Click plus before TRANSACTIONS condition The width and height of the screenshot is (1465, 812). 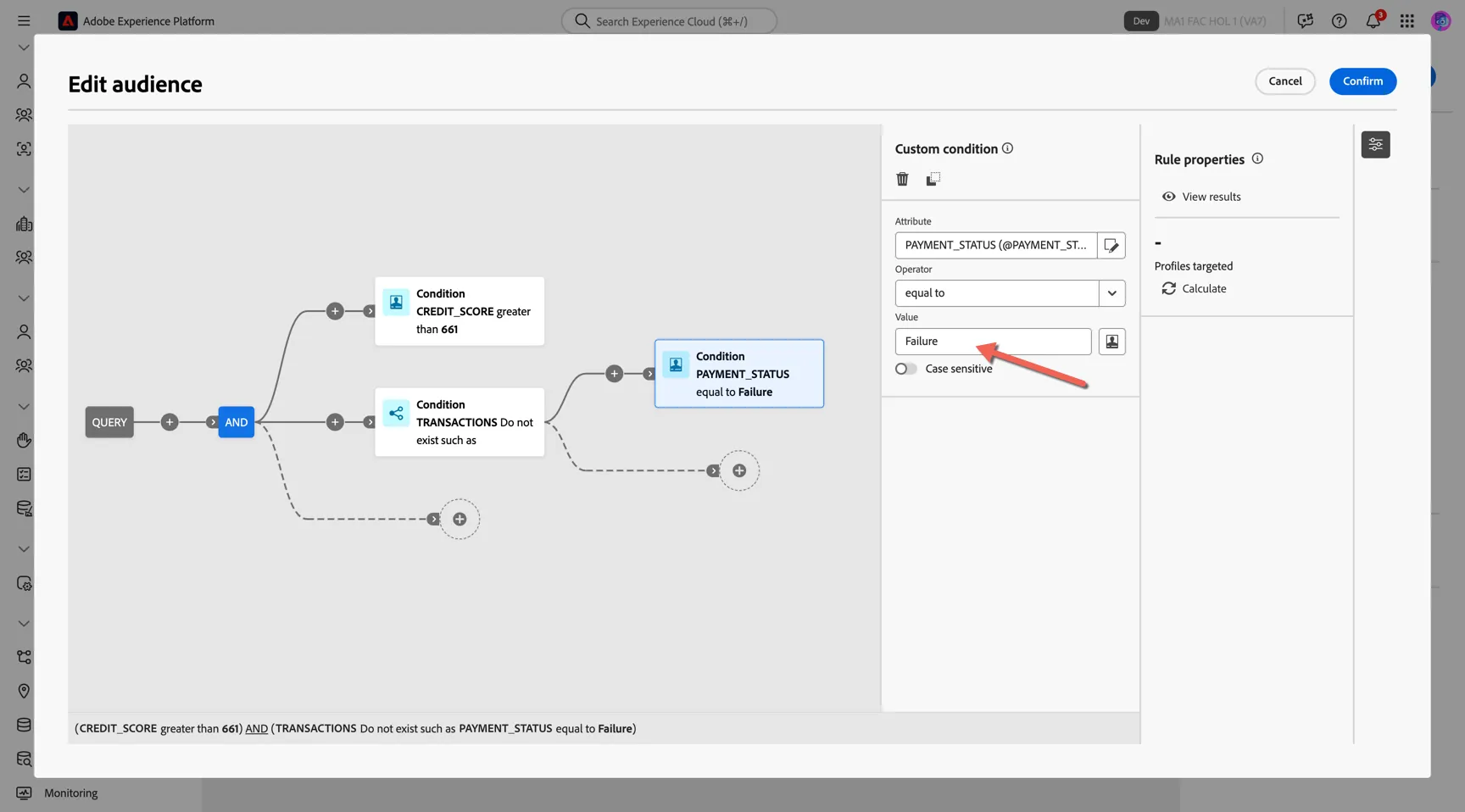(335, 422)
